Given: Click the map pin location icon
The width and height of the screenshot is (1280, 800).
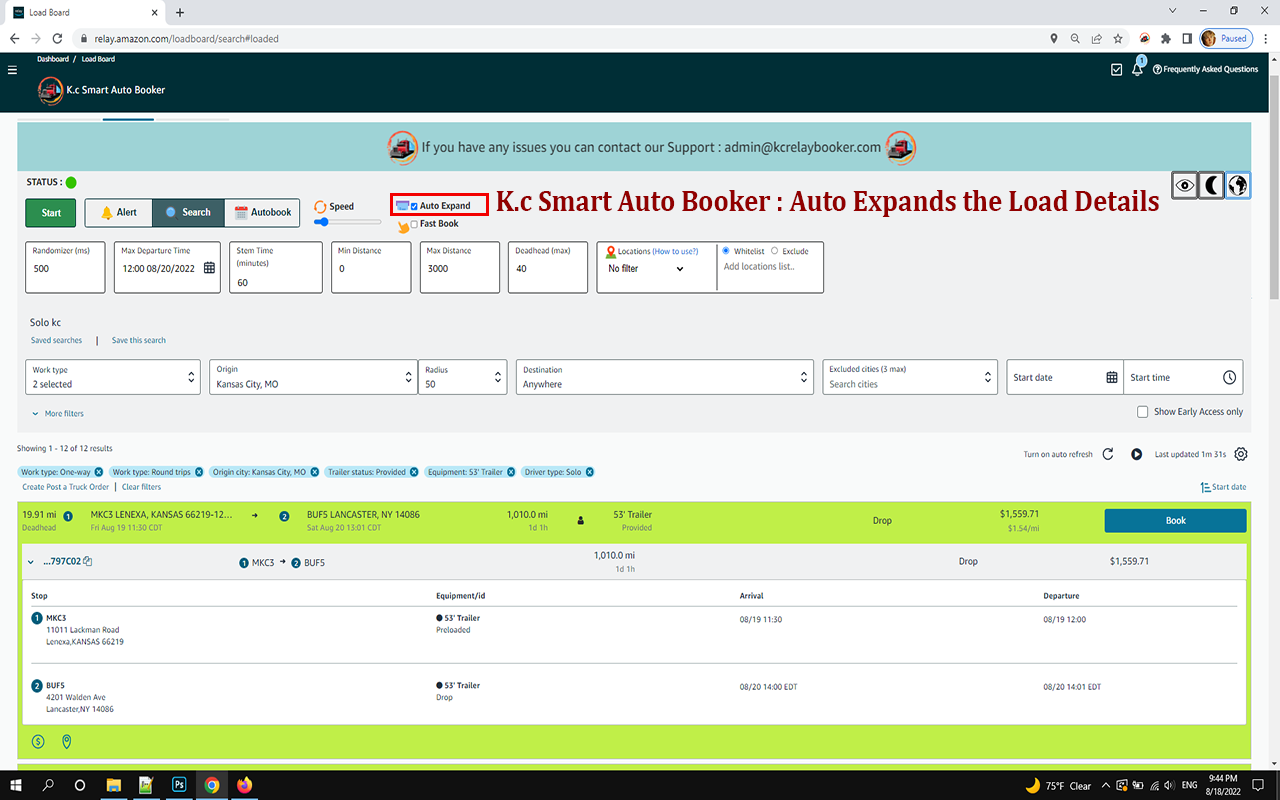Looking at the screenshot, I should pyautogui.click(x=67, y=742).
